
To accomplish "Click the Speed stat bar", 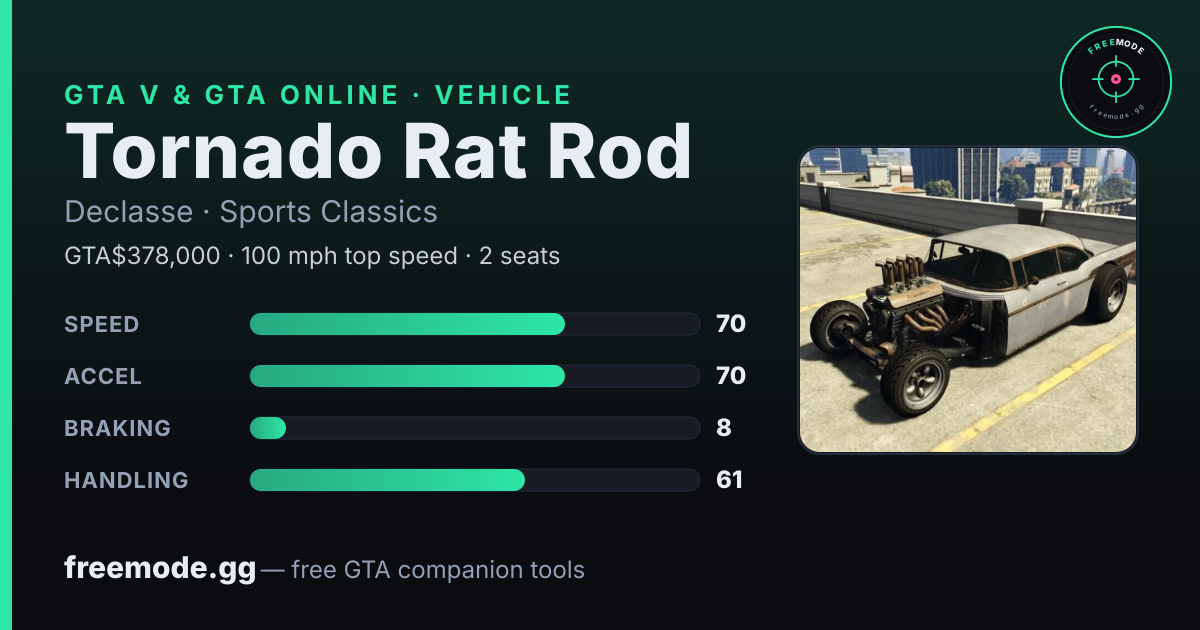I will click(474, 324).
